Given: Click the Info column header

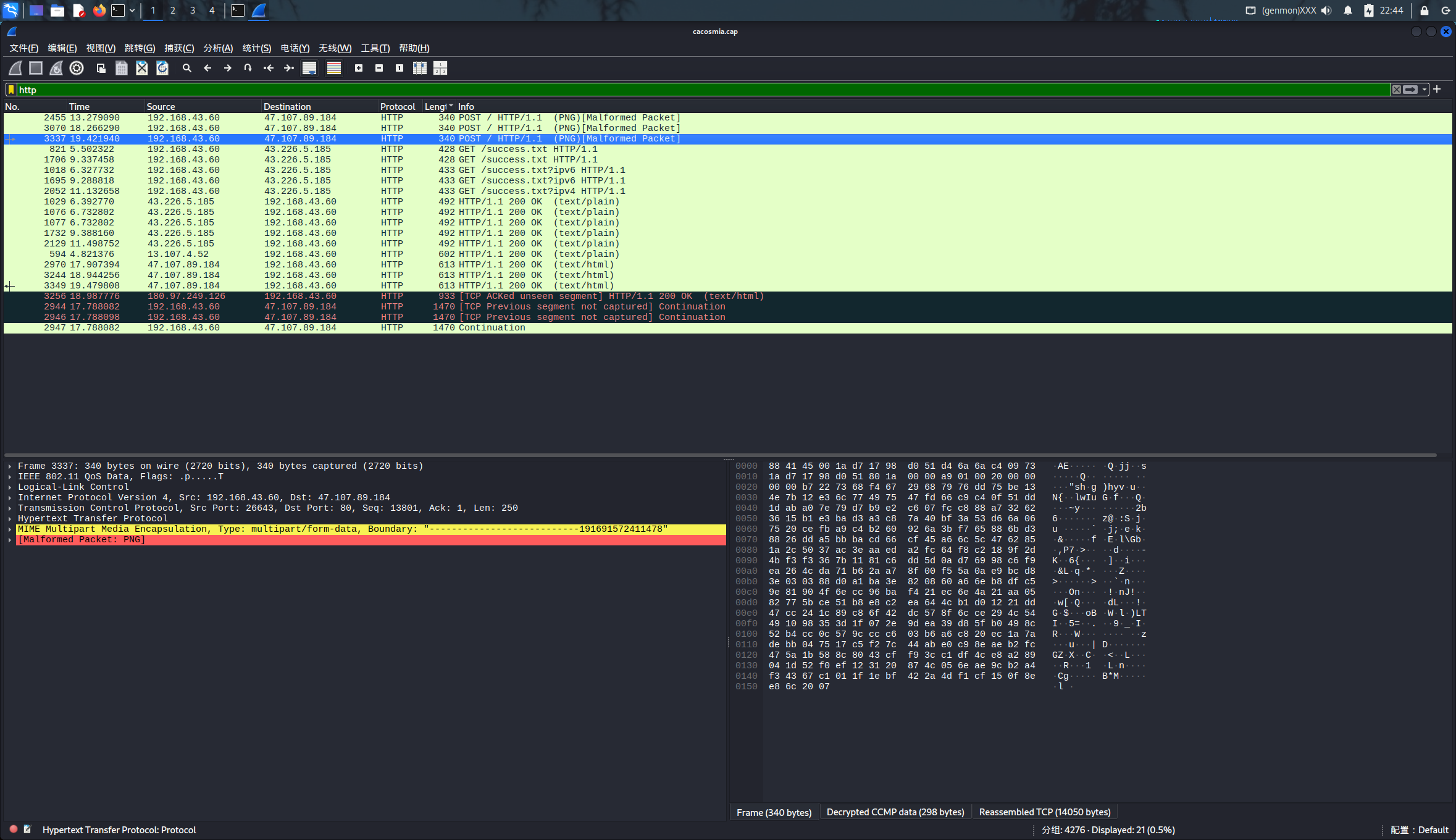Looking at the screenshot, I should [466, 107].
